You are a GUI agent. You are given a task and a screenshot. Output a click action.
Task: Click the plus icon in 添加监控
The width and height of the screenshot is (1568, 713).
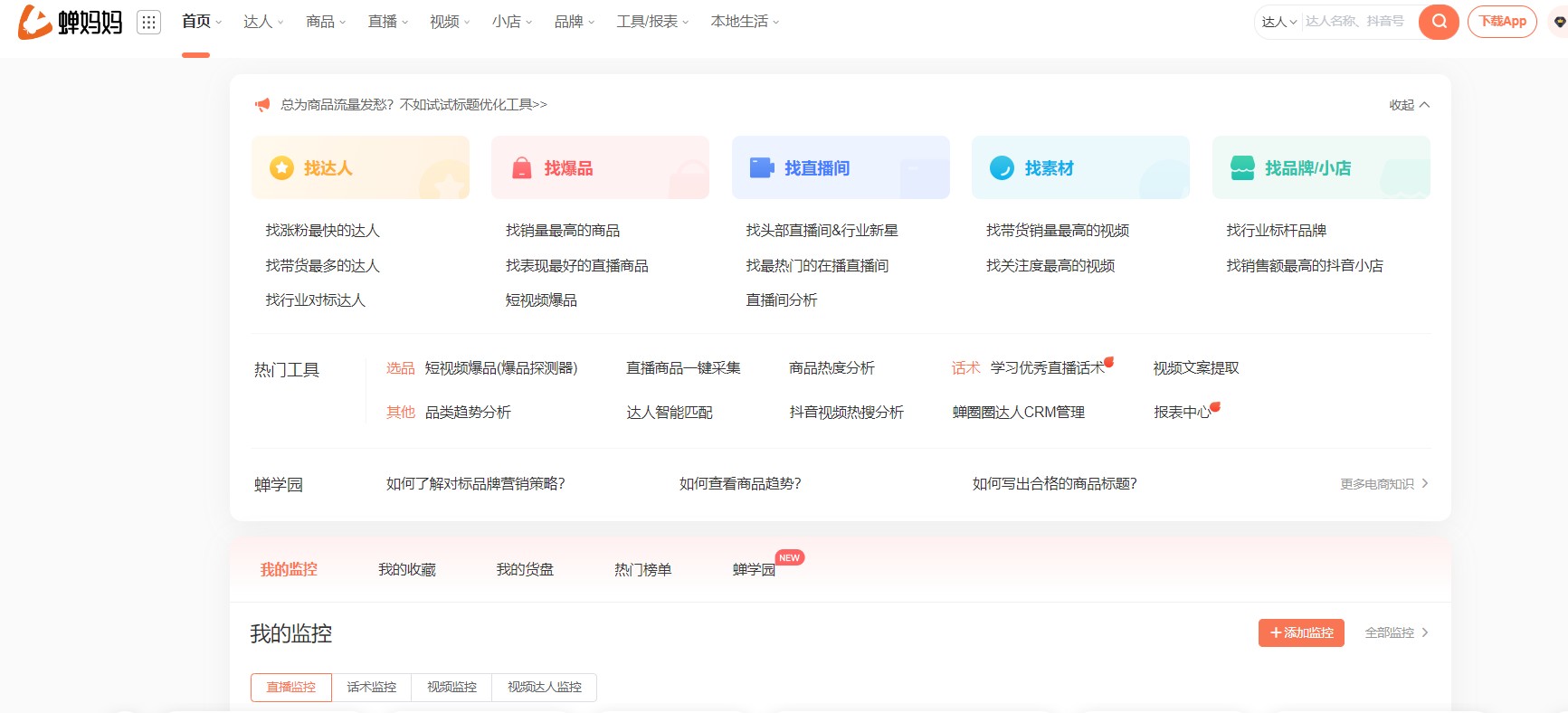coord(1276,632)
